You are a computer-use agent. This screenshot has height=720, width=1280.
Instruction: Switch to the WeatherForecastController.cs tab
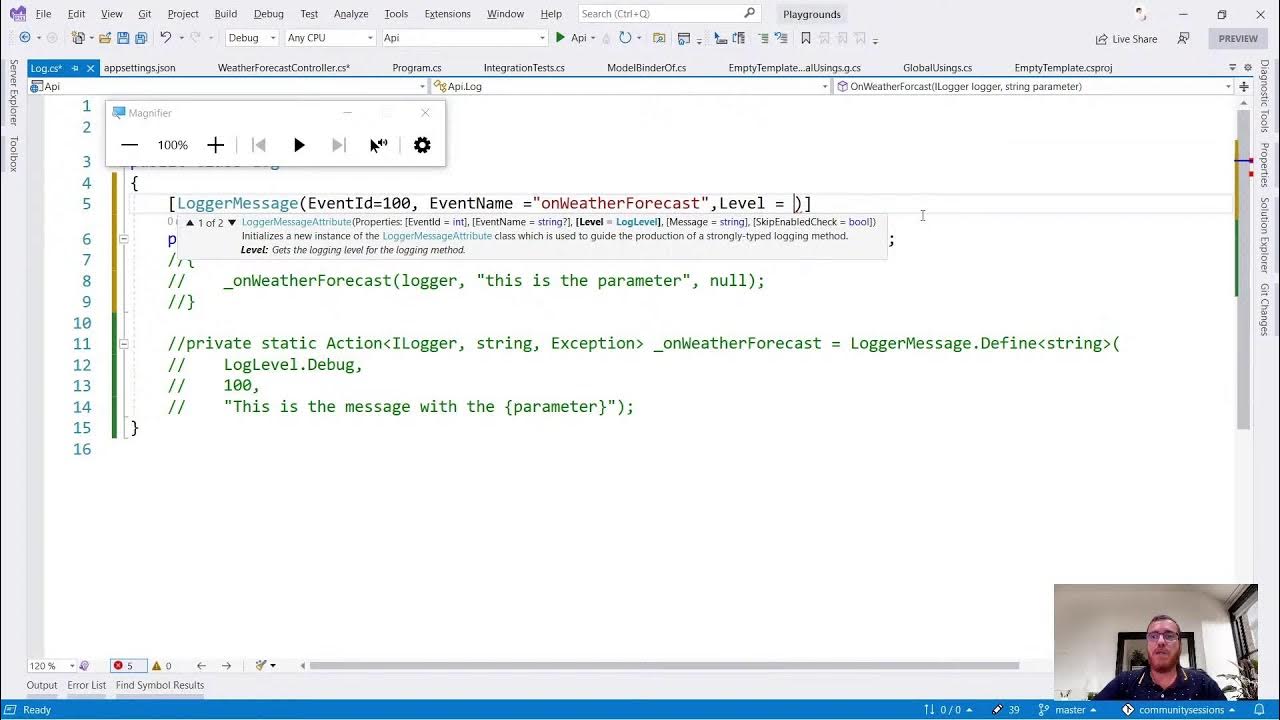click(284, 68)
